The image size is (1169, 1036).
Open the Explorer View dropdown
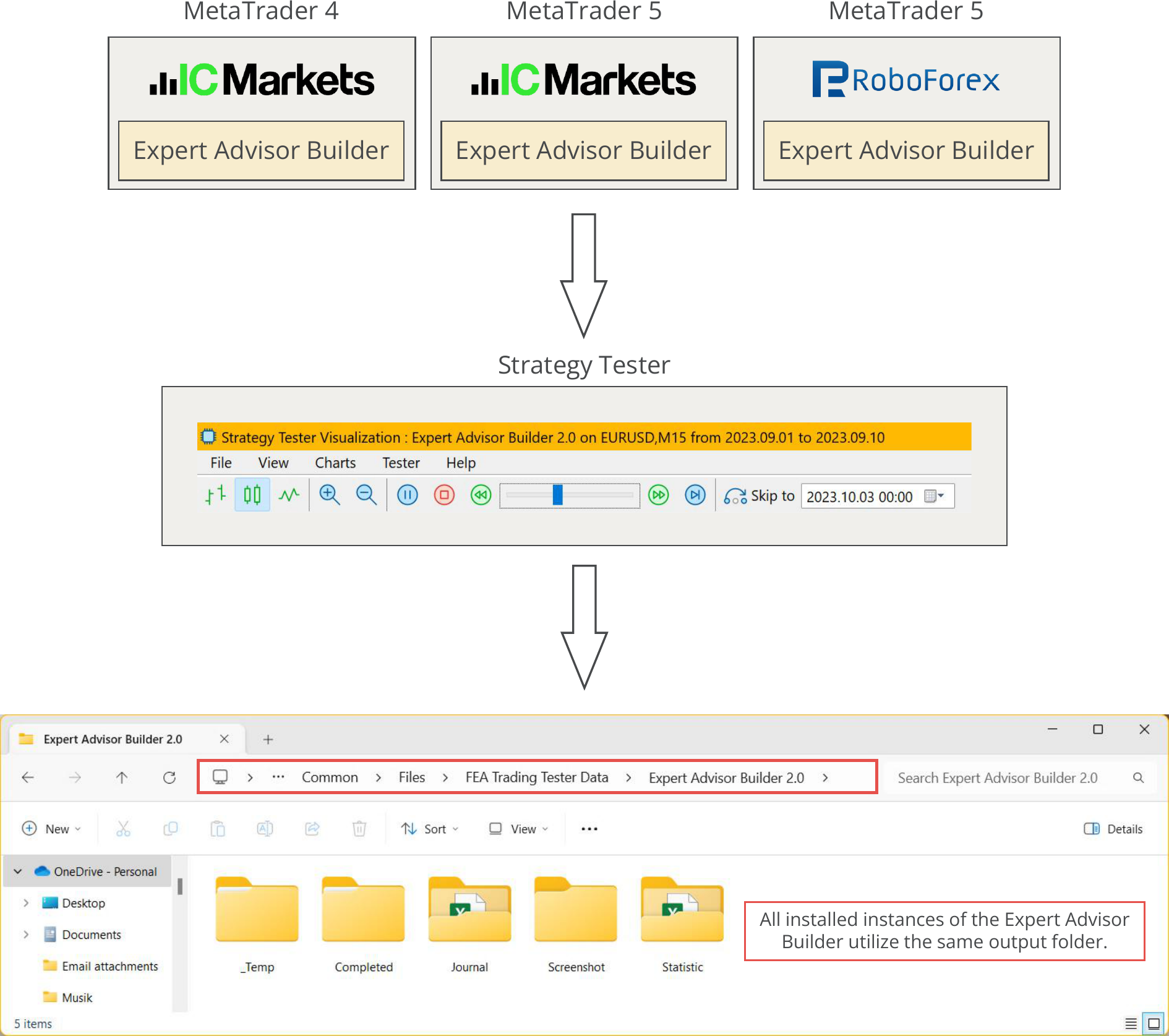coord(518,829)
